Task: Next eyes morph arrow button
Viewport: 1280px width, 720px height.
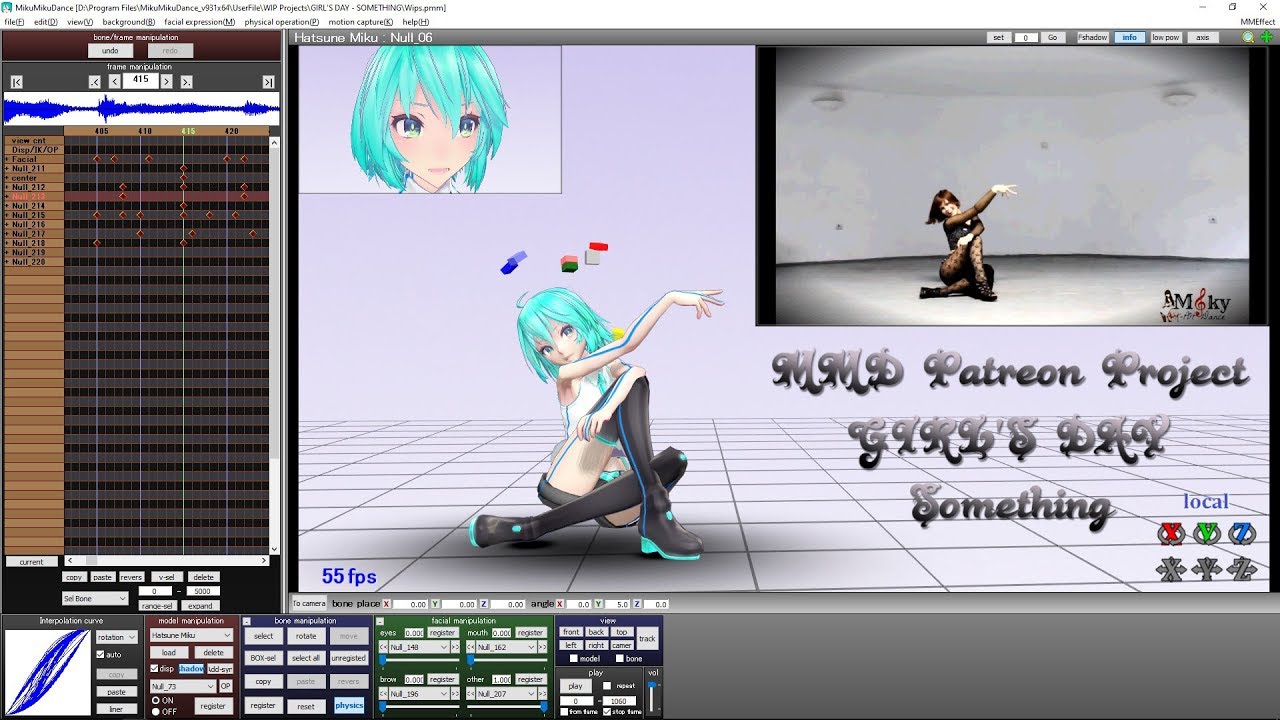Action: click(x=456, y=647)
